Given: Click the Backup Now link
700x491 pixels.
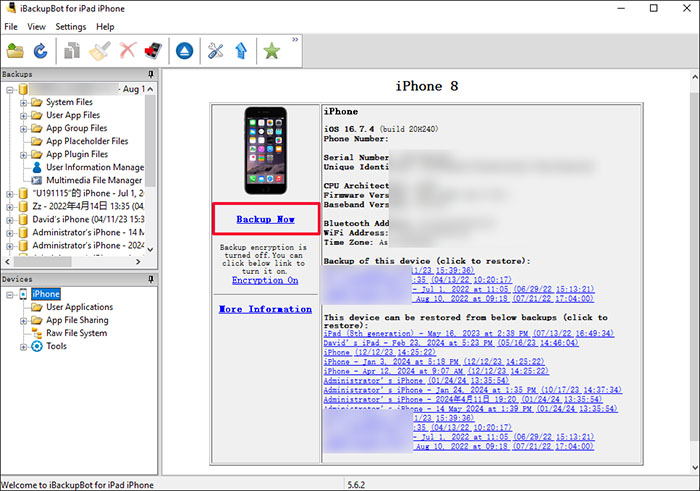Looking at the screenshot, I should [266, 219].
